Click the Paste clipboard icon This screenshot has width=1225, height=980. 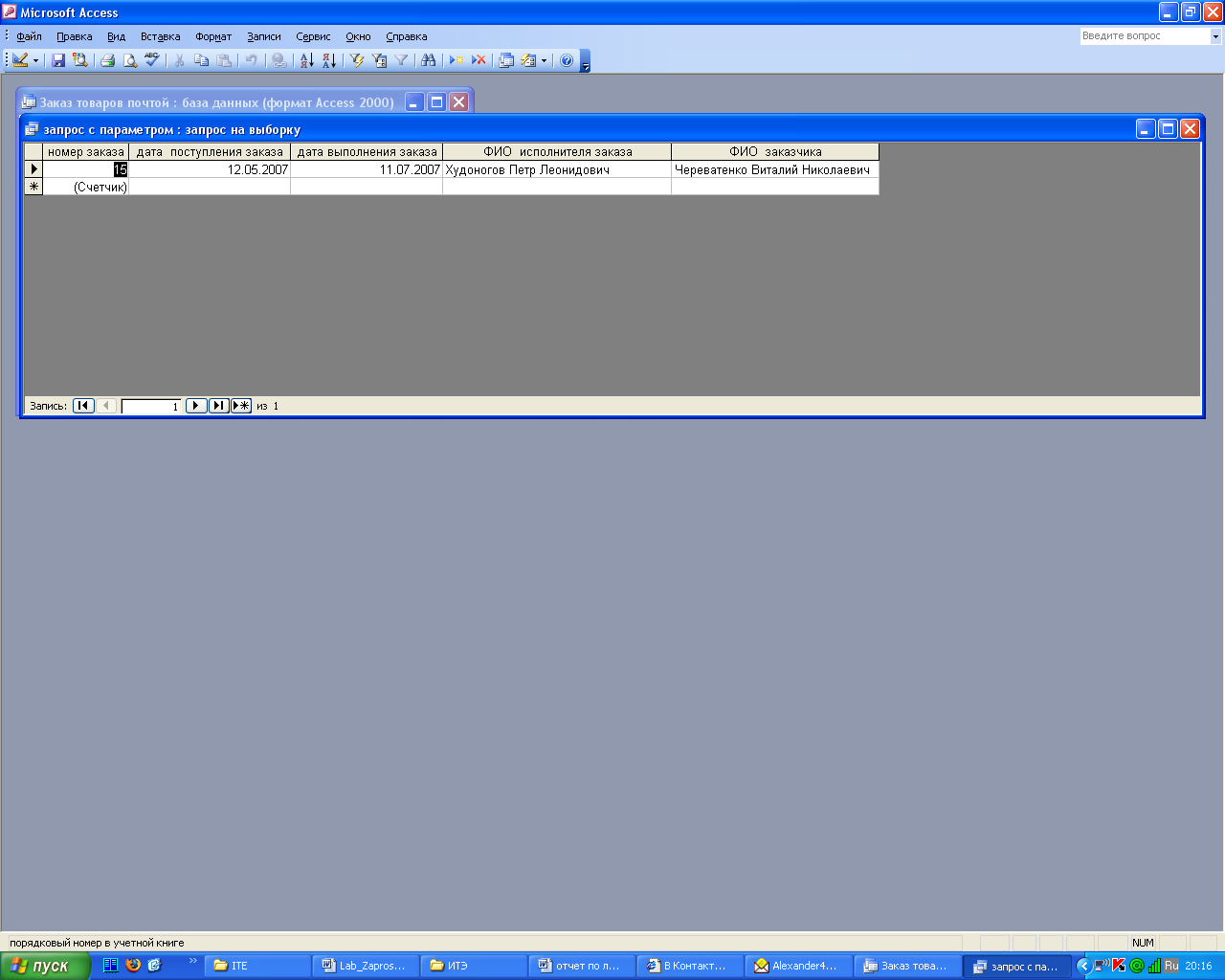tap(223, 60)
